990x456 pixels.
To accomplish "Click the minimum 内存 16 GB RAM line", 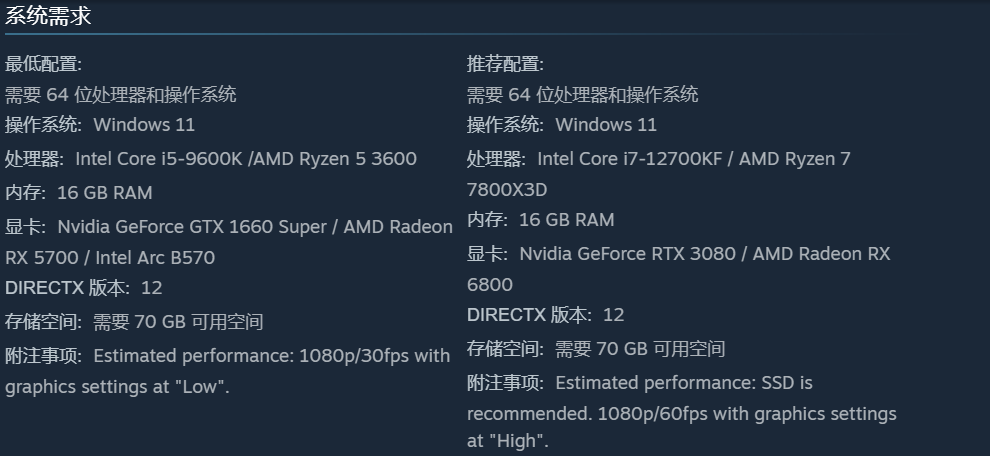I will click(x=79, y=193).
